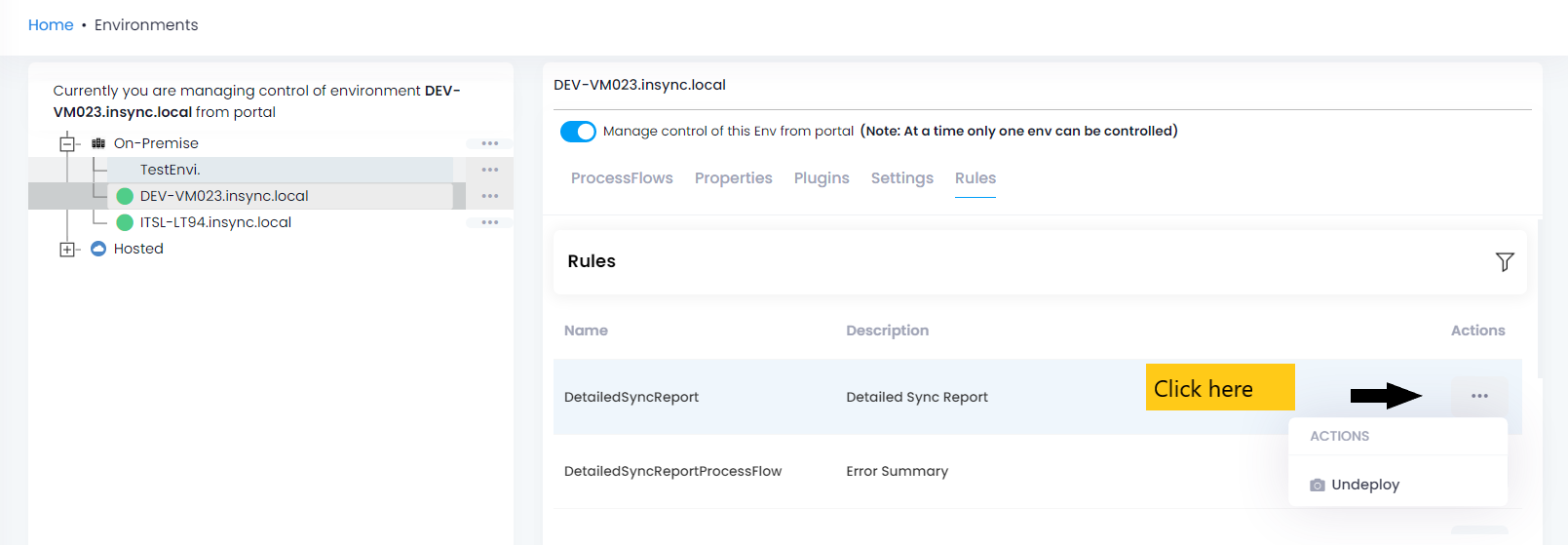Click the Hosted cloud icon
This screenshot has width=1568, height=545.
pos(98,249)
